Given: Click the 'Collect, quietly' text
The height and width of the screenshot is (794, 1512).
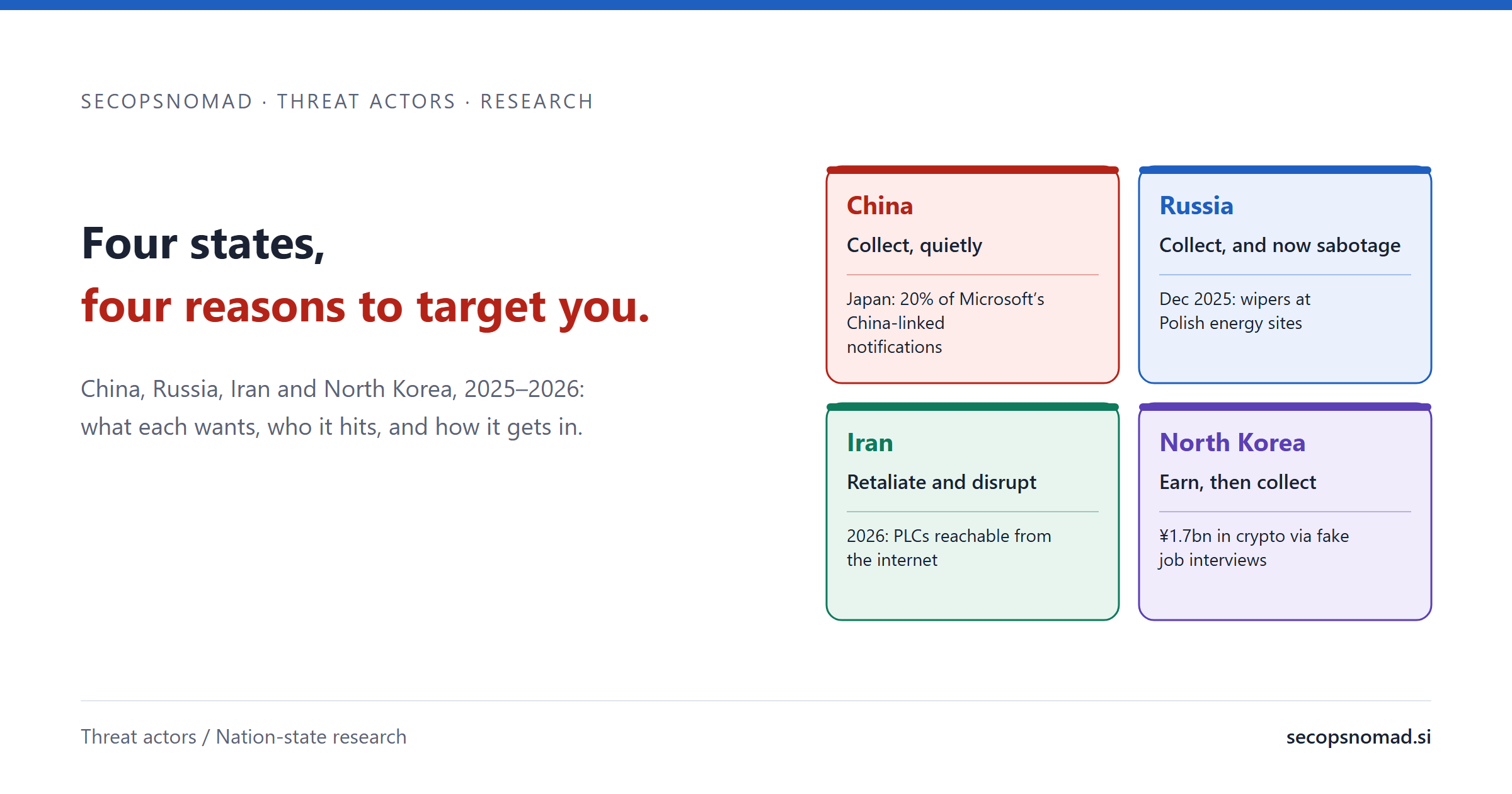Looking at the screenshot, I should point(914,245).
